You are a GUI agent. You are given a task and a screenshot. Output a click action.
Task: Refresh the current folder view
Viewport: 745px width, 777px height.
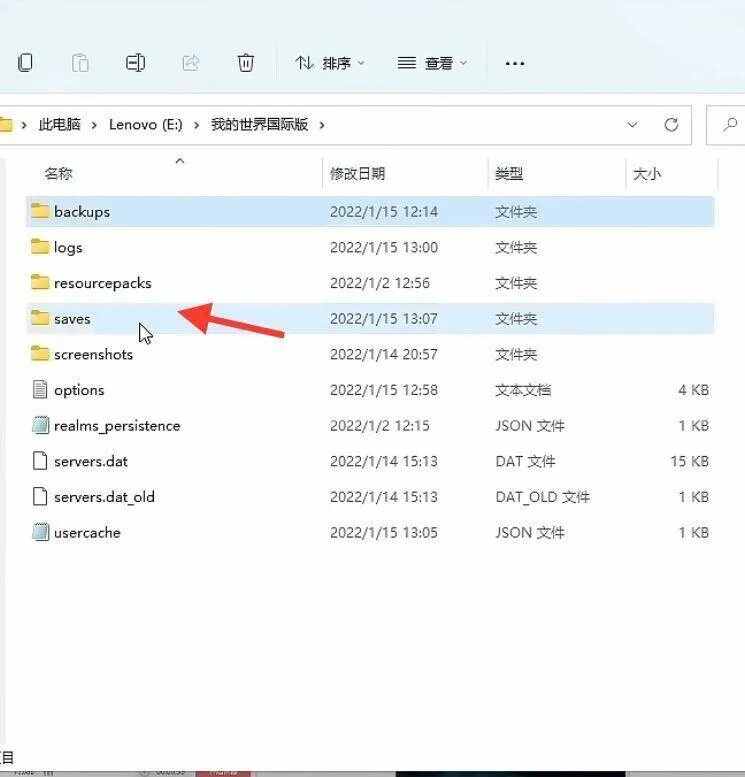671,125
